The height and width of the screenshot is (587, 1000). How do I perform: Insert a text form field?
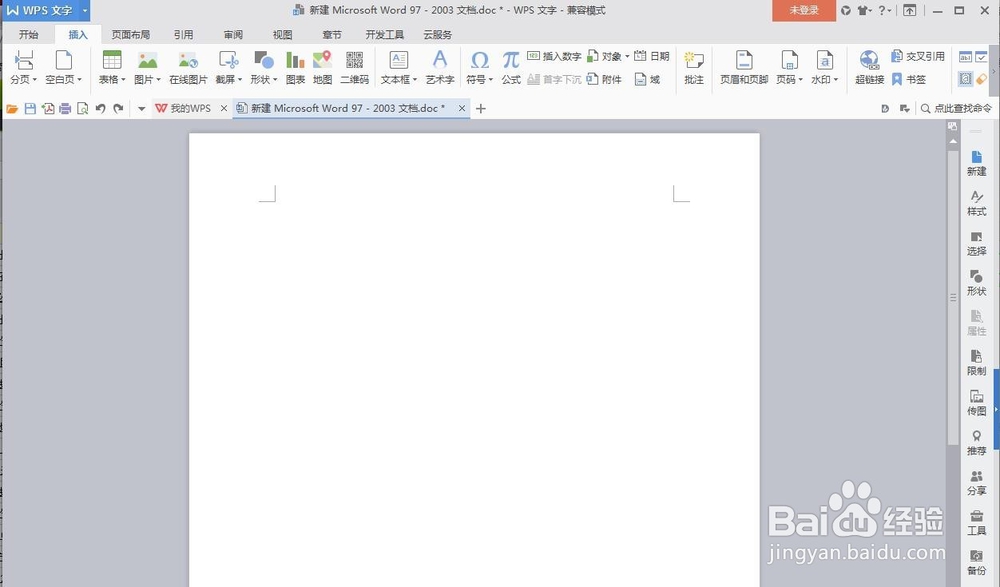coord(966,57)
